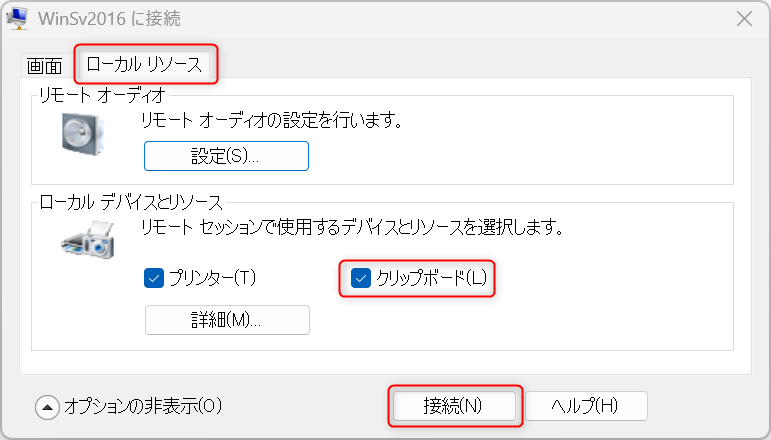Click the round up-arrow options icon

click(47, 406)
